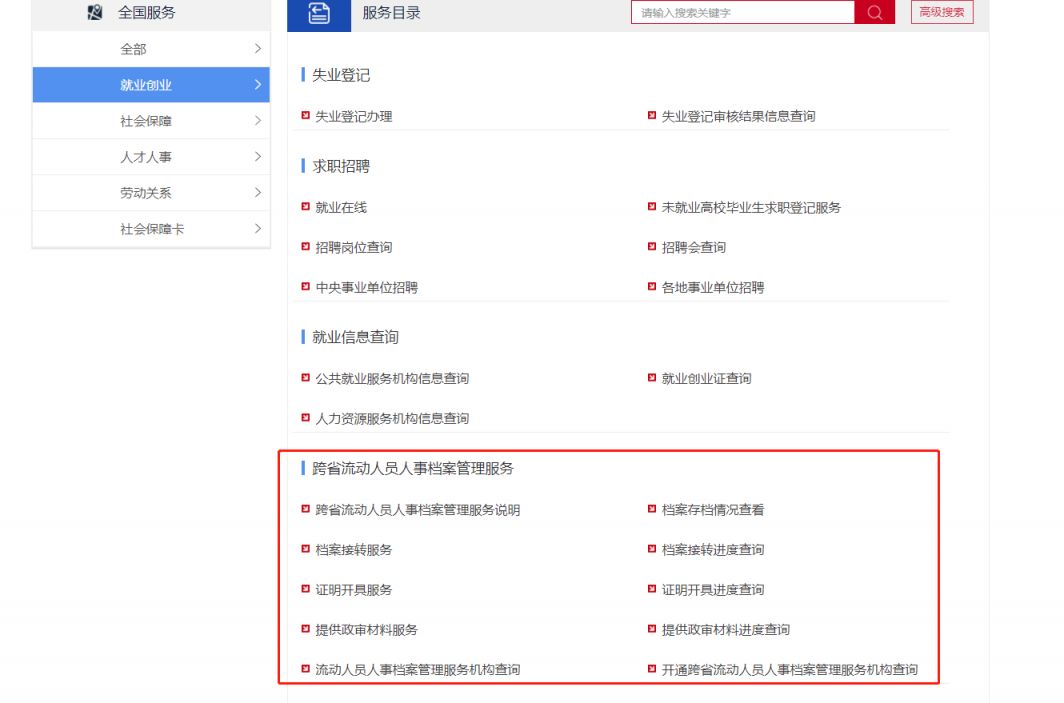Image resolution: width=1064 pixels, height=703 pixels.
Task: Expand the 人才人事 chevron arrow
Action: tap(257, 157)
